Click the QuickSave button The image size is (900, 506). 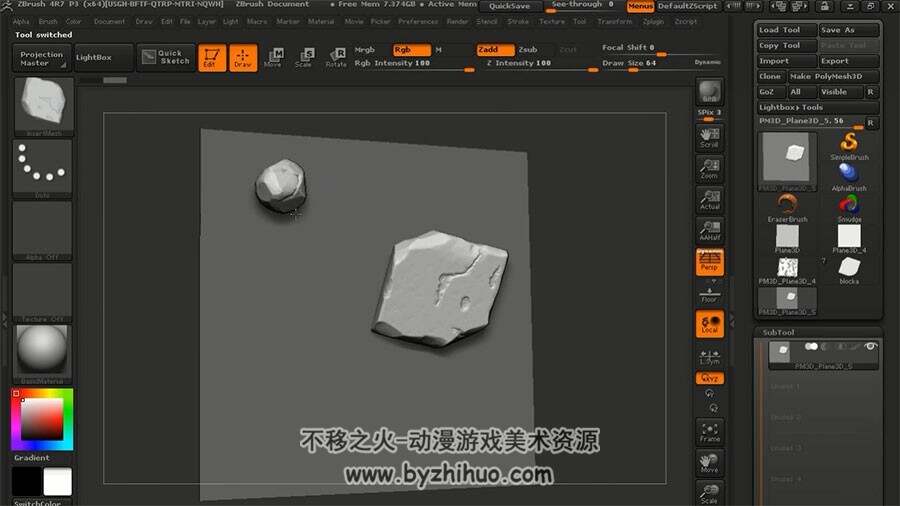click(x=510, y=6)
